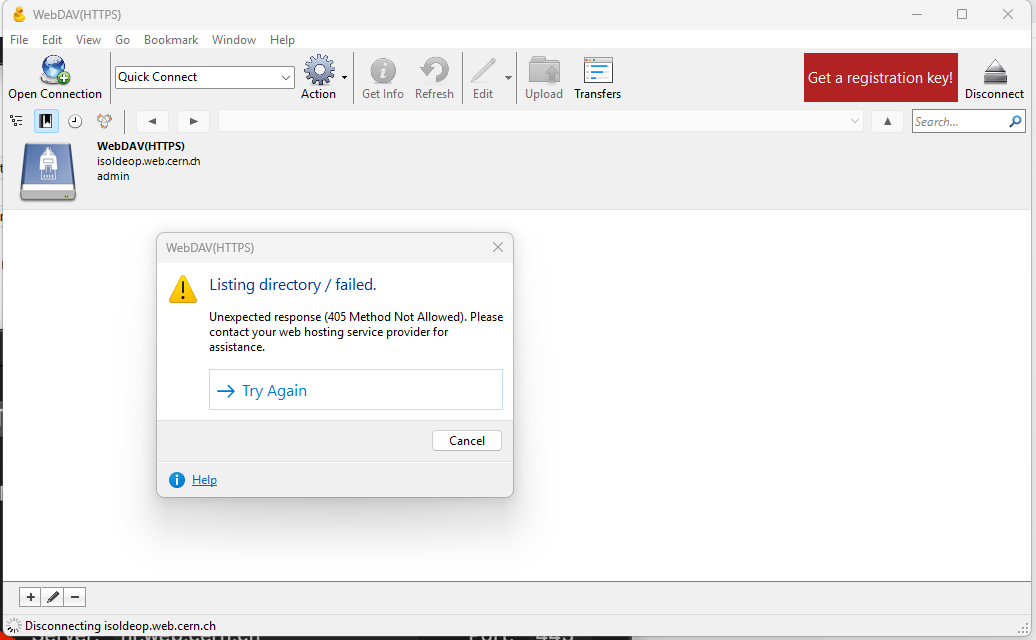
Task: Click the pencil edit bookmark icon
Action: pyautogui.click(x=53, y=597)
